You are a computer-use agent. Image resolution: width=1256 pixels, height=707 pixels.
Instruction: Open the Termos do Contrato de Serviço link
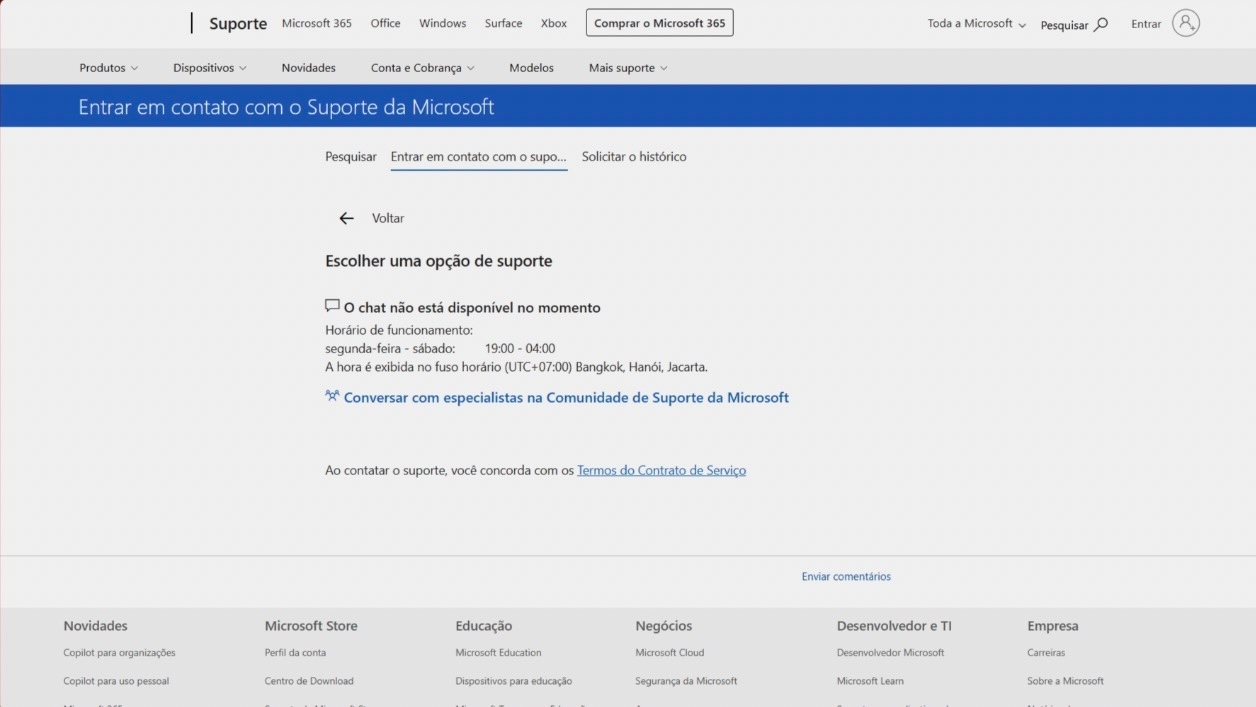coord(661,470)
